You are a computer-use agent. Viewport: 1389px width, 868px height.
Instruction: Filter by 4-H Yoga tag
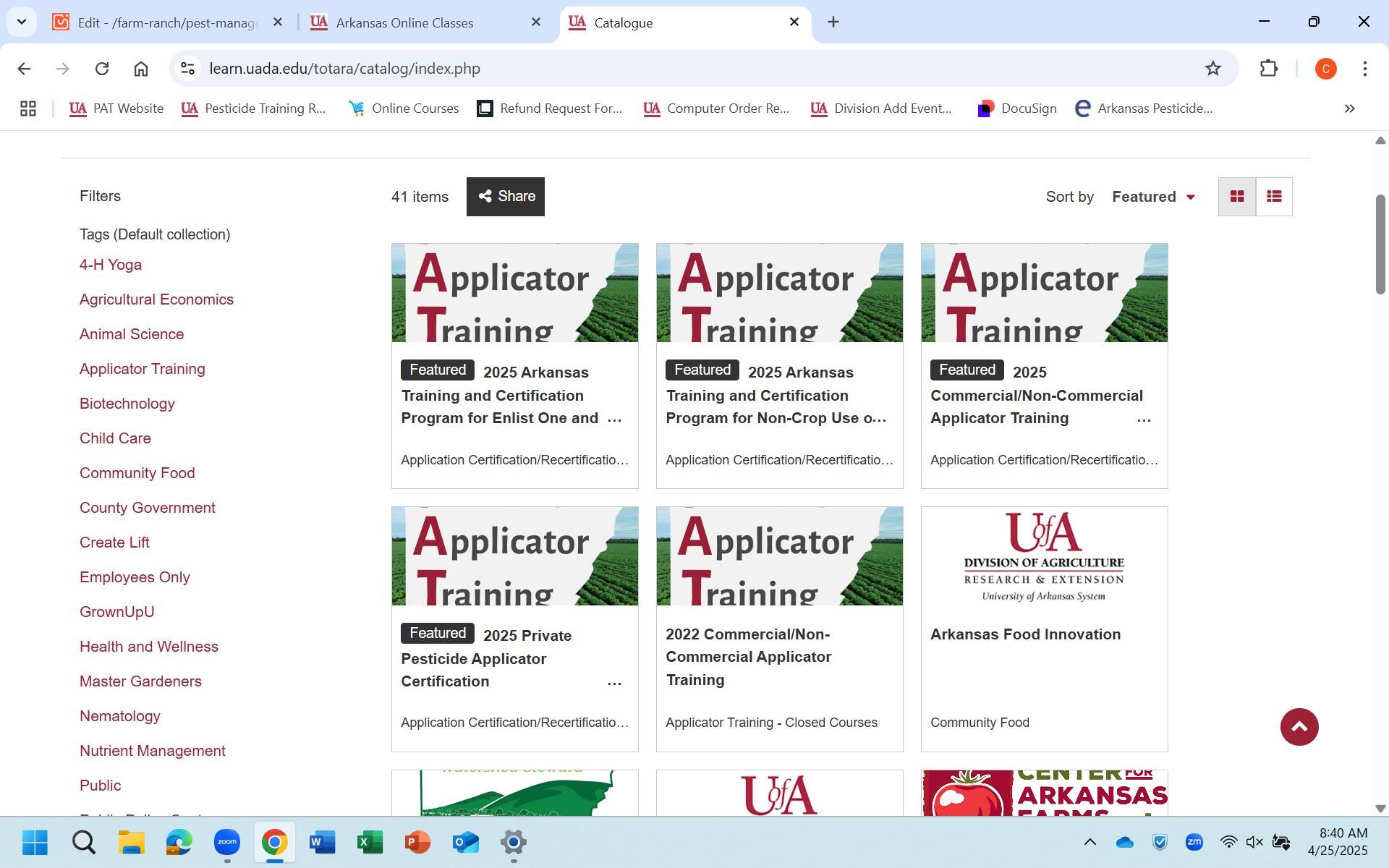point(111,265)
